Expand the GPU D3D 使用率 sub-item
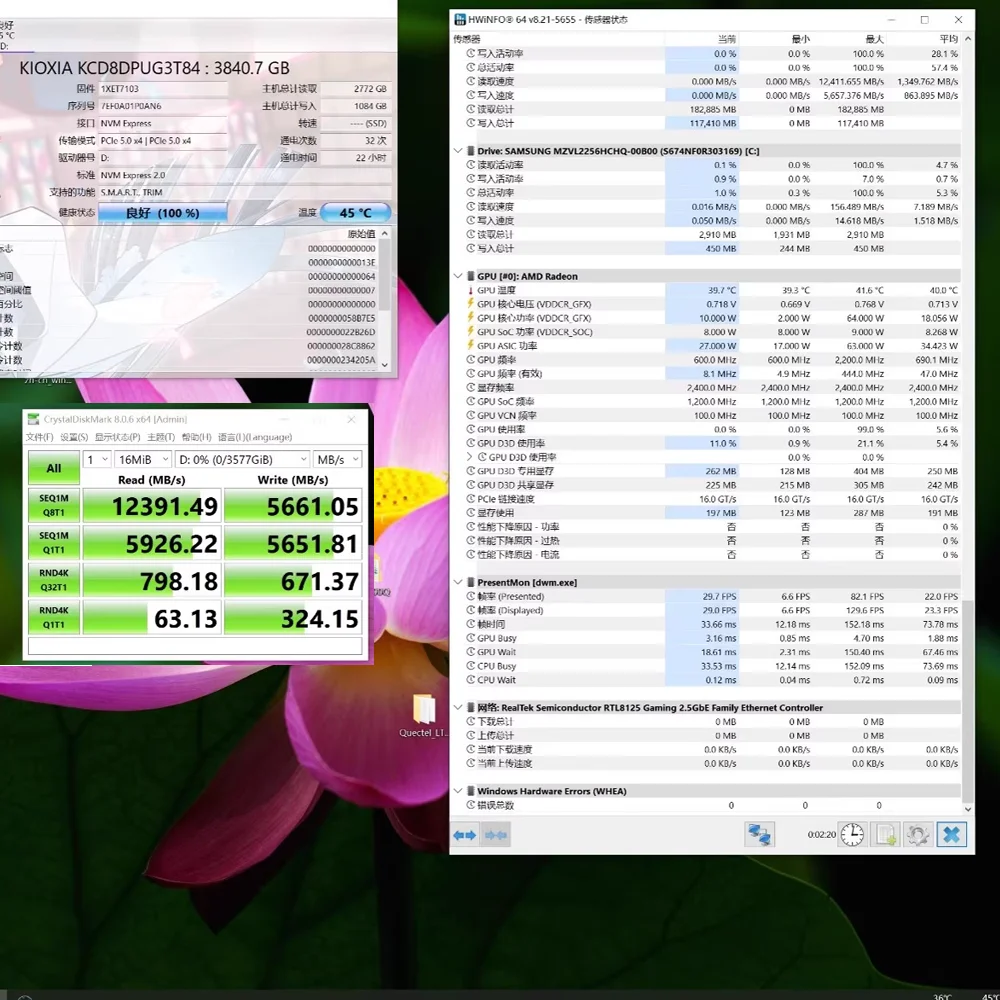Viewport: 1000px width, 1000px height. pyautogui.click(x=470, y=457)
